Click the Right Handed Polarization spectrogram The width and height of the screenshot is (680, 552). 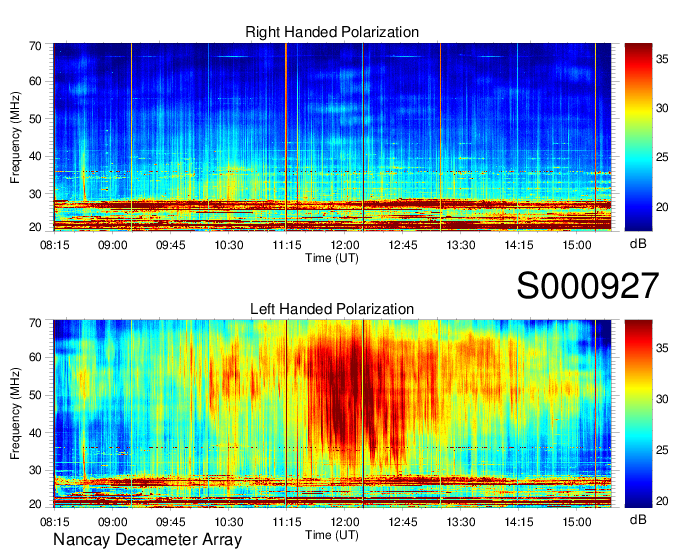pos(332,137)
